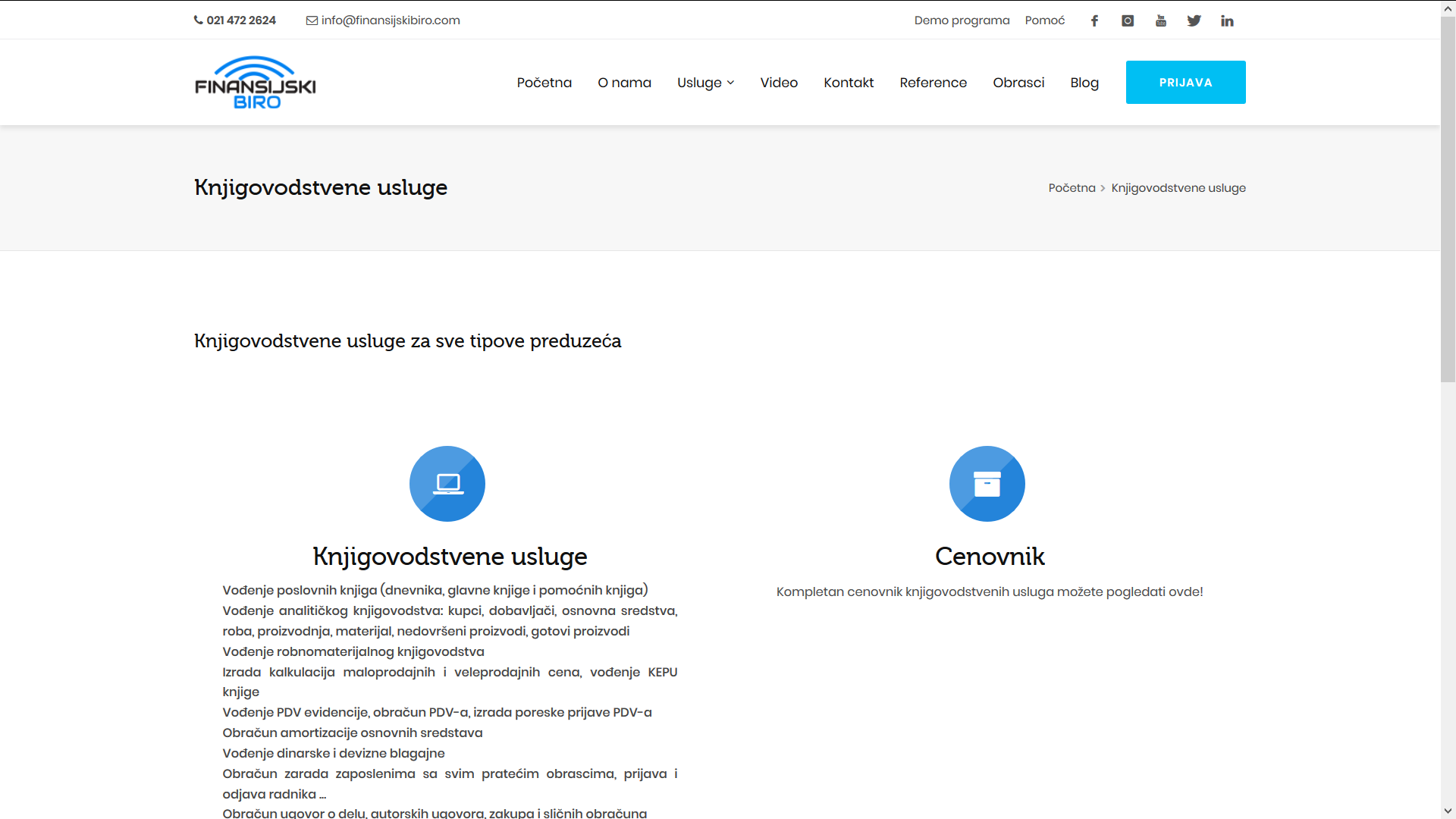This screenshot has width=1456, height=819.
Task: Click the archive box Cenovnik icon
Action: point(987,484)
